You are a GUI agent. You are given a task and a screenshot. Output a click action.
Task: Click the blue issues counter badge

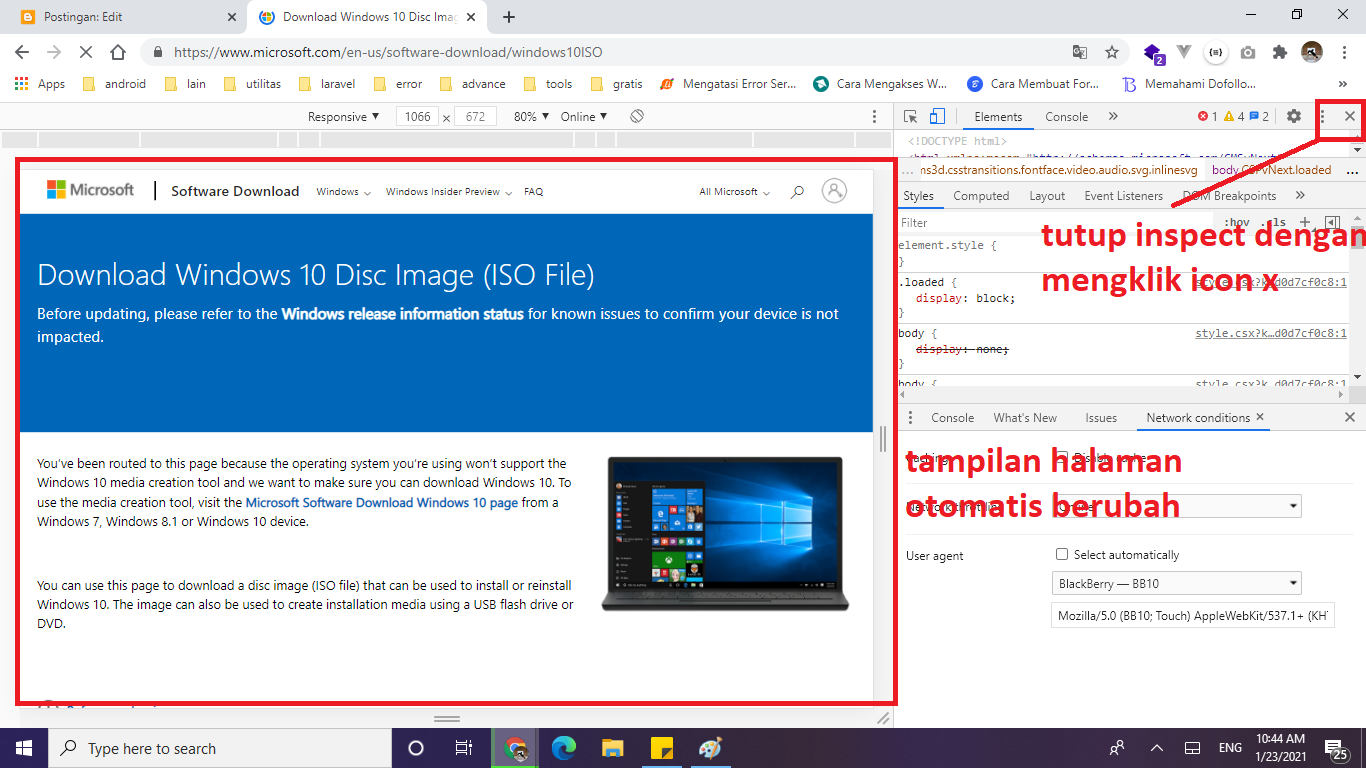1259,116
